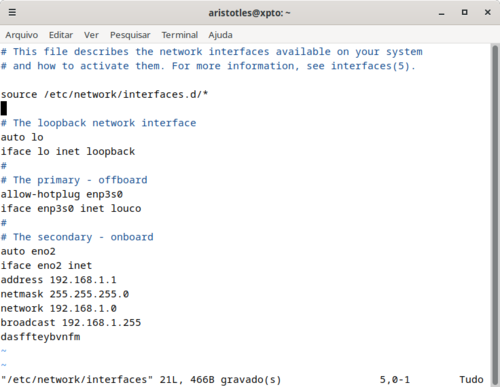Click the word 'louco' in the iface line

(126, 209)
